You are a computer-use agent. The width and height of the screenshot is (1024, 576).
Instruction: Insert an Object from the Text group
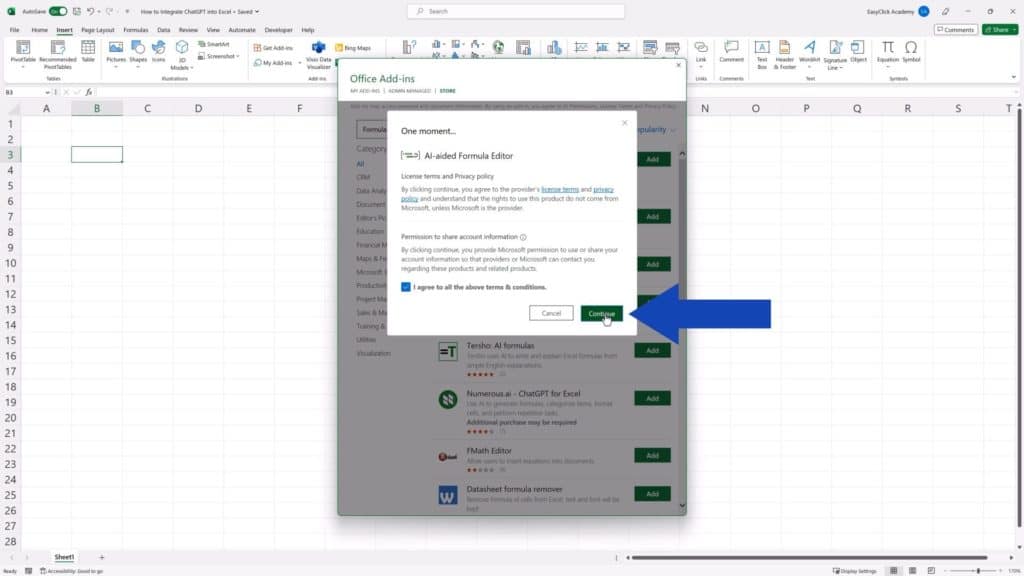pyautogui.click(x=858, y=52)
